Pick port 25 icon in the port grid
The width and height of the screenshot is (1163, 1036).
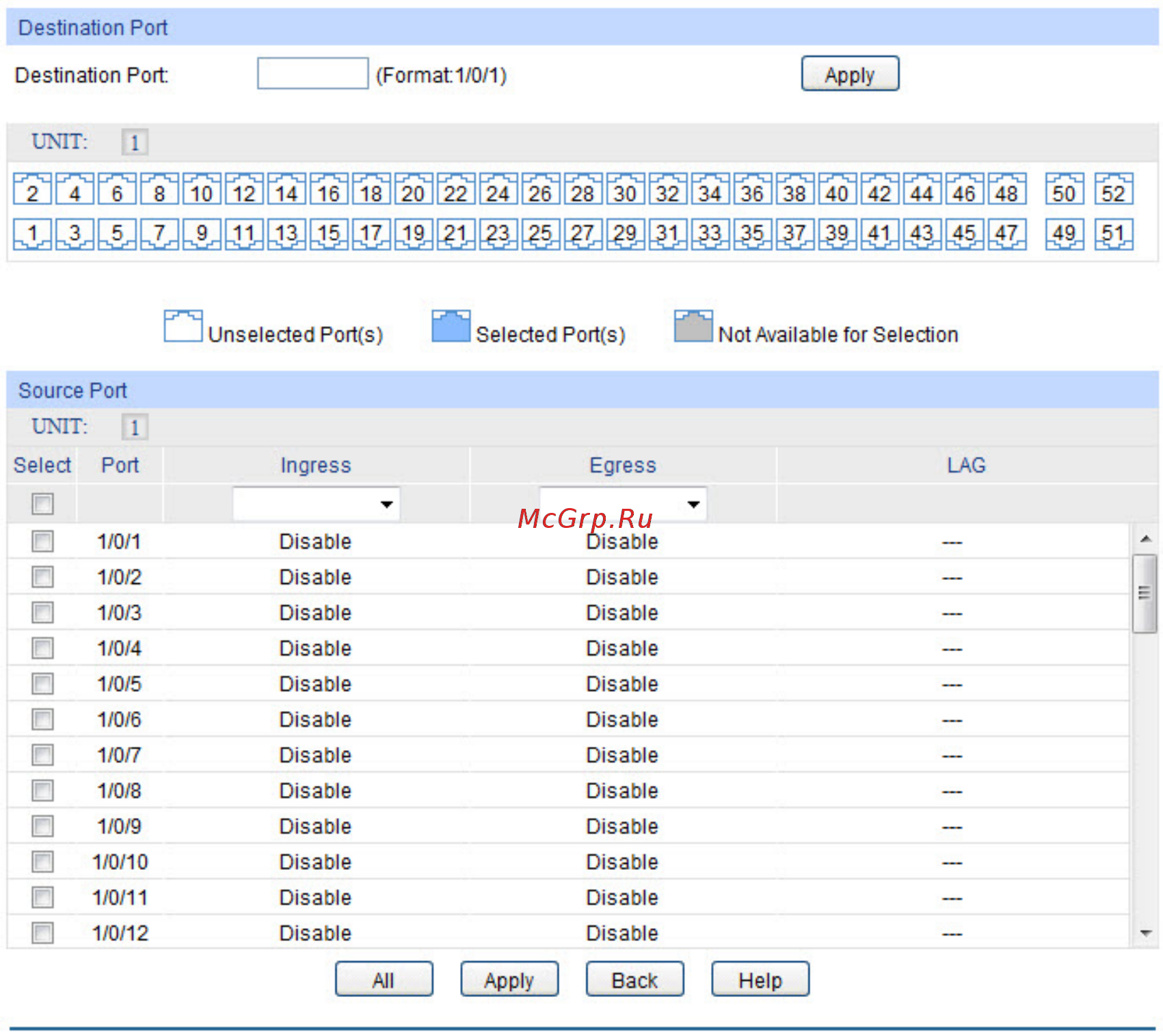(541, 234)
